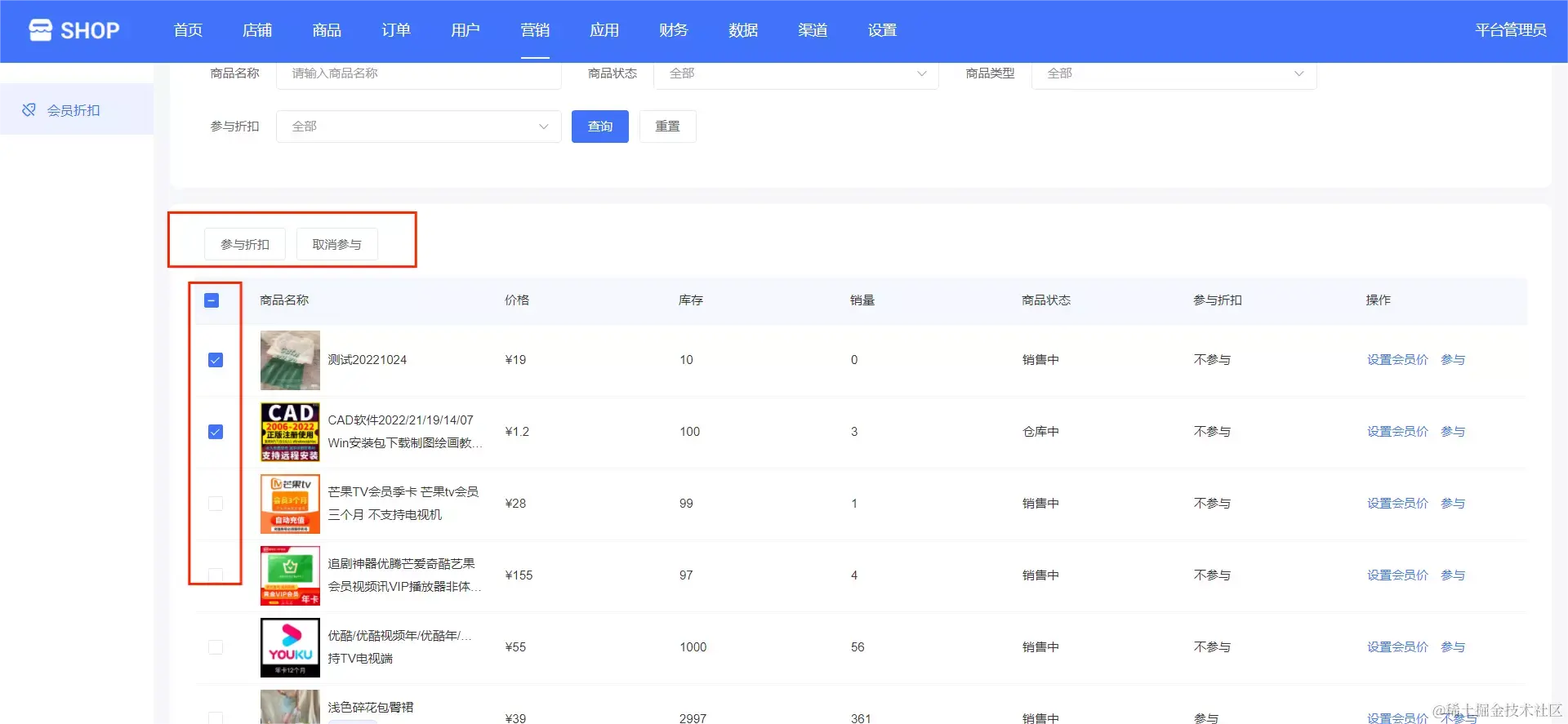The height and width of the screenshot is (724, 1568).
Task: Click the 销量 column header
Action: pyautogui.click(x=862, y=300)
